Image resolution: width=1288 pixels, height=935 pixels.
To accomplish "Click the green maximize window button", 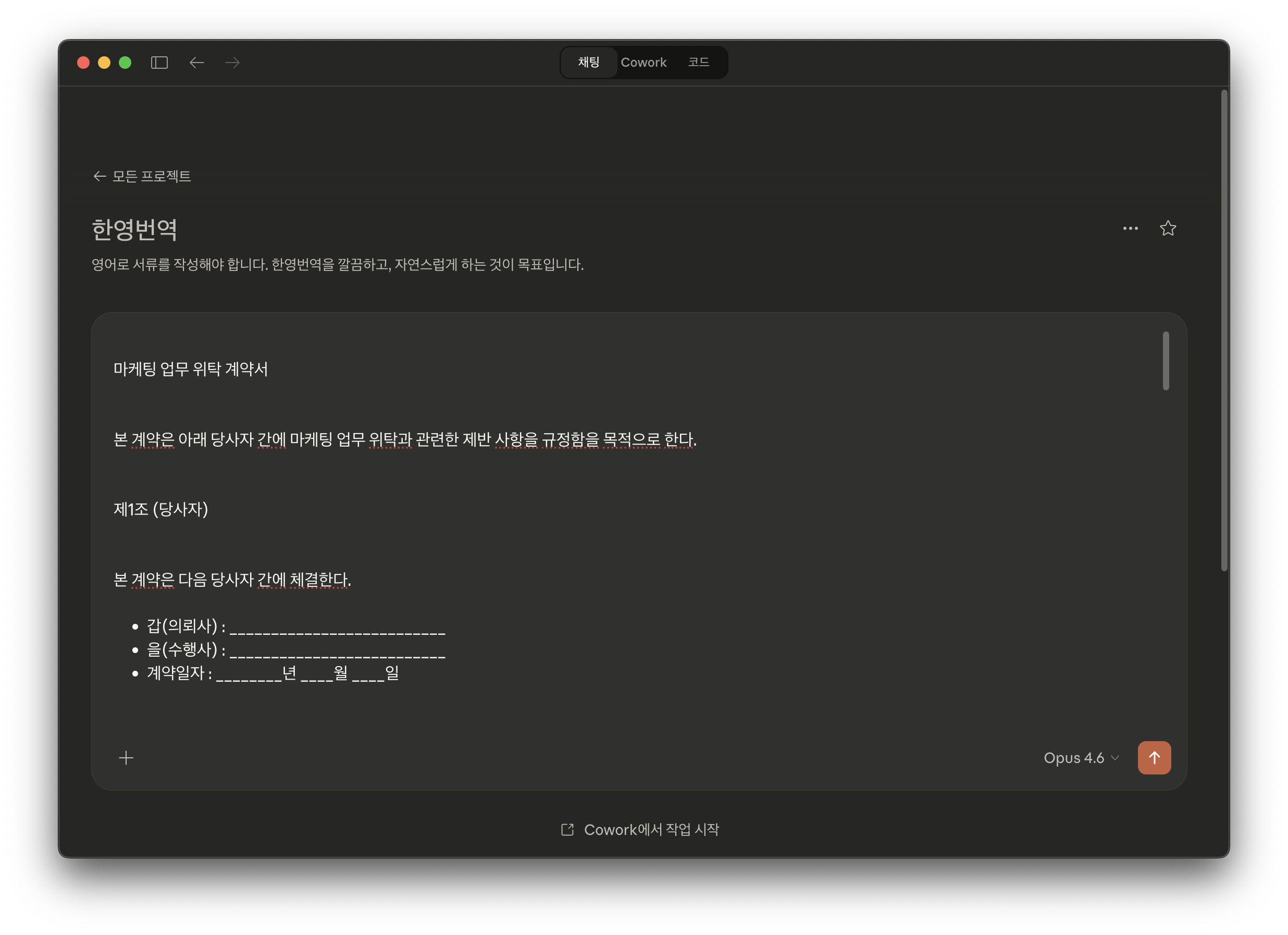I will click(x=125, y=63).
